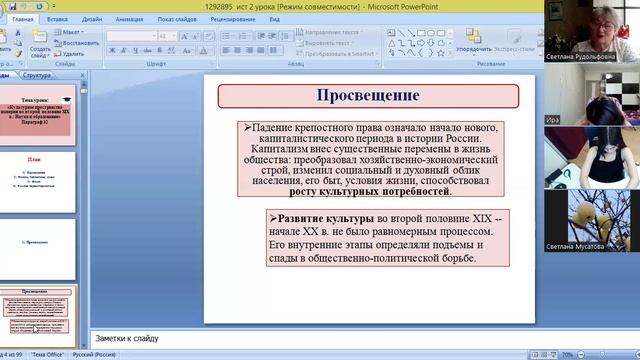Close the slides pane with X
The image size is (640, 360).
[x=82, y=75]
